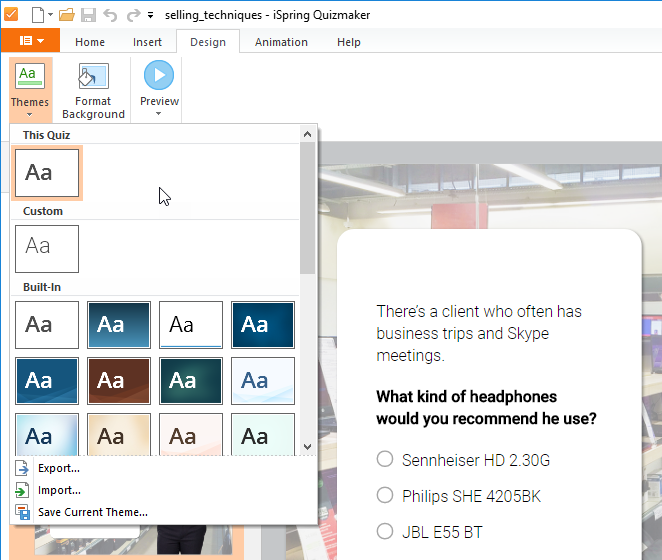Apply the blue wave Built-In theme
This screenshot has width=662, height=560.
tap(47, 381)
